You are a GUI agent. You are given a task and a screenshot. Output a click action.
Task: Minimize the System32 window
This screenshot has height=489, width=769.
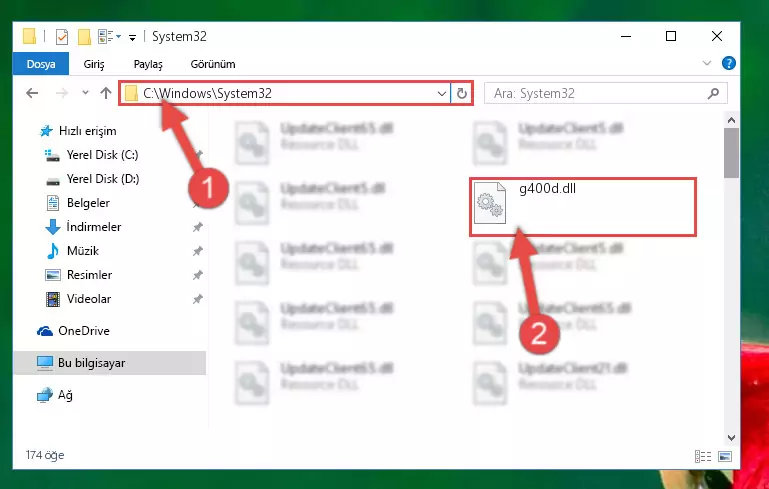(626, 36)
